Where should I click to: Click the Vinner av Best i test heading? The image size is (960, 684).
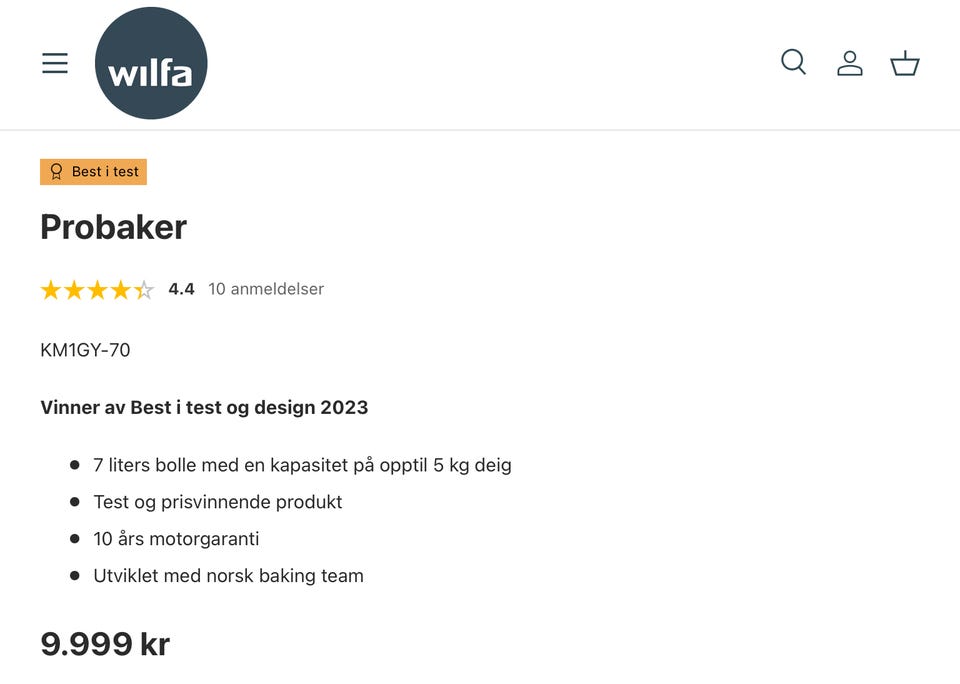[x=204, y=407]
